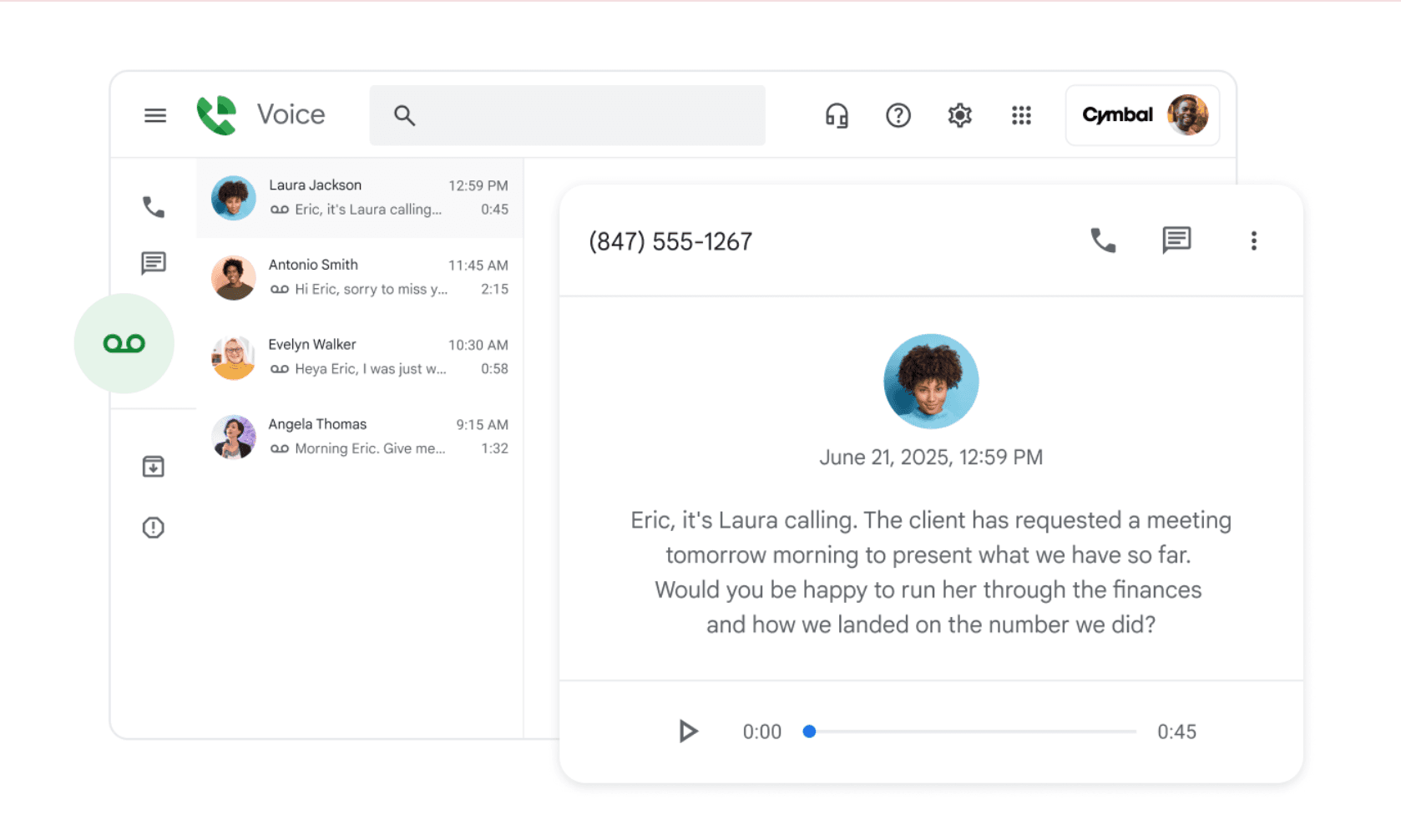Open Google Voice settings
1401x840 pixels.
pos(959,115)
